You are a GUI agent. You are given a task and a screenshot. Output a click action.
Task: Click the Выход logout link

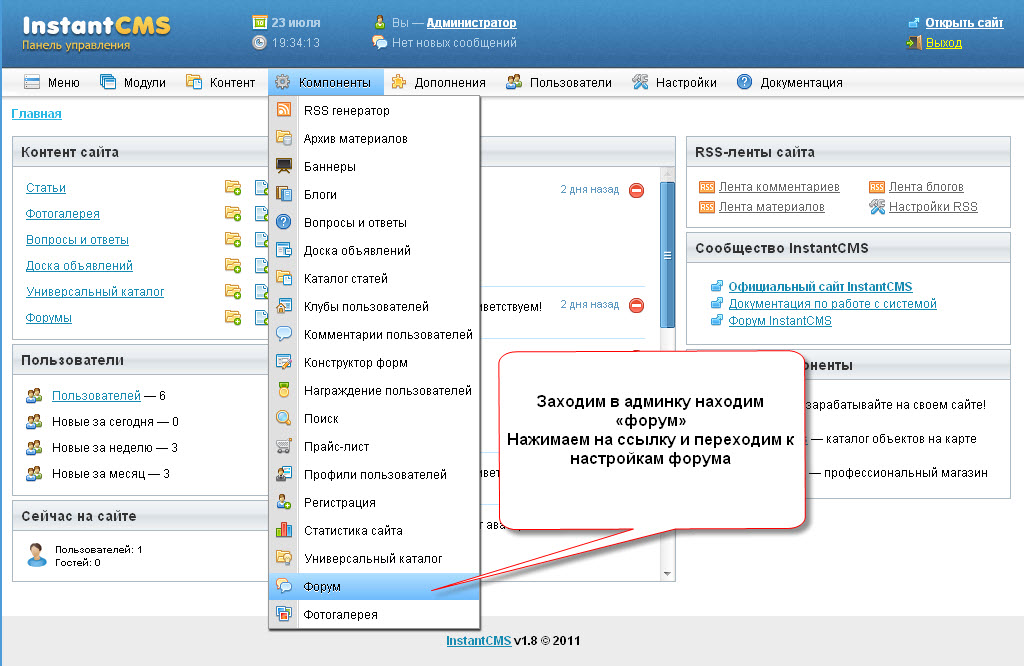coord(944,43)
